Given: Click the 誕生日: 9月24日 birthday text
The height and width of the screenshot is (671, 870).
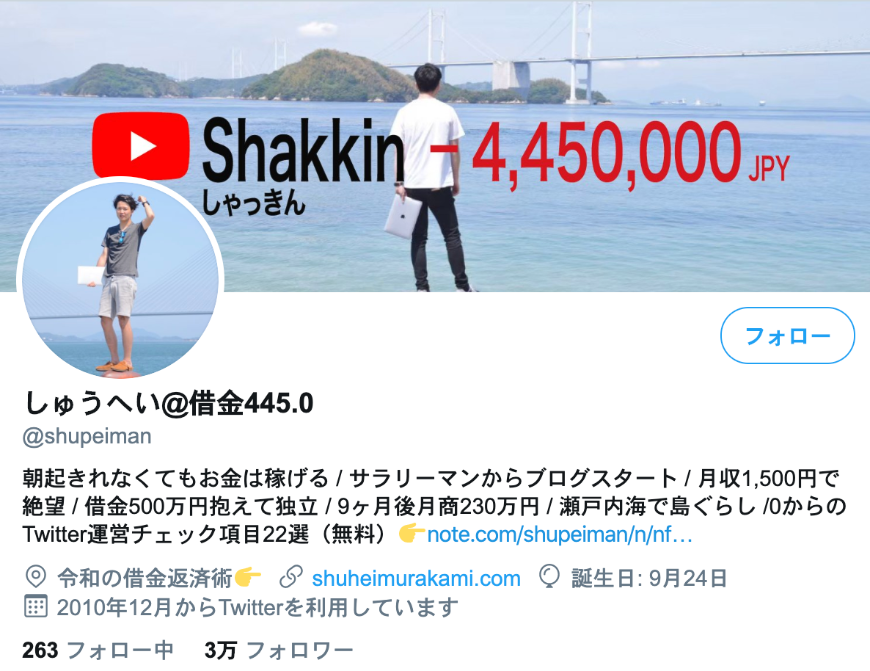Looking at the screenshot, I should pos(649,578).
